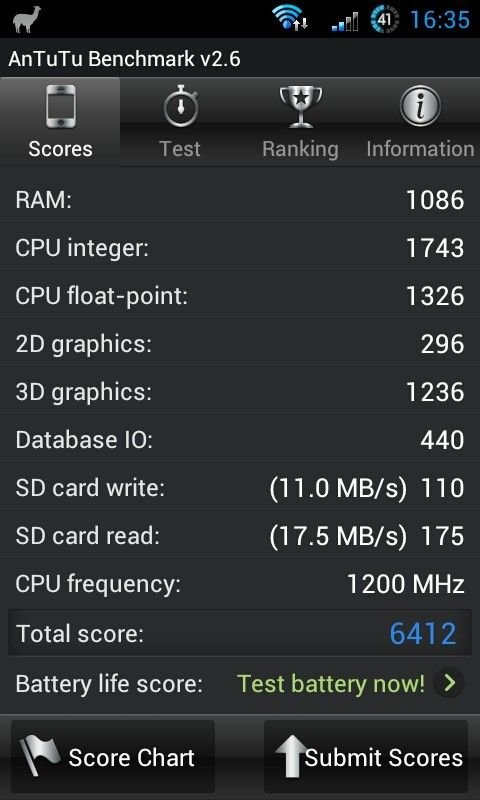Tap the flag icon on Score Chart
Screen dimensions: 480x800
click(x=39, y=756)
